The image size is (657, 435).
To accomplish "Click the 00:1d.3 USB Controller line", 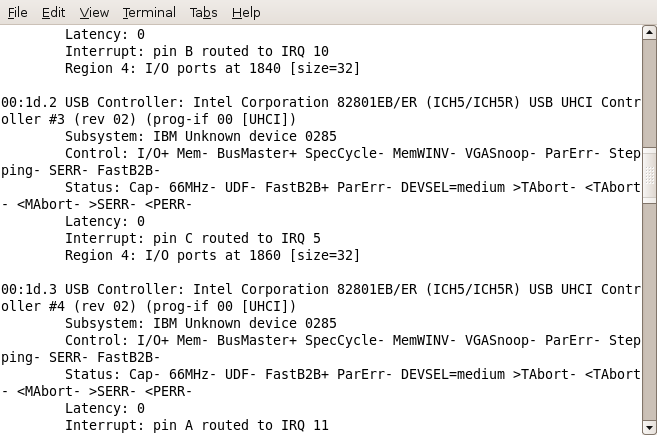I will tap(321, 289).
